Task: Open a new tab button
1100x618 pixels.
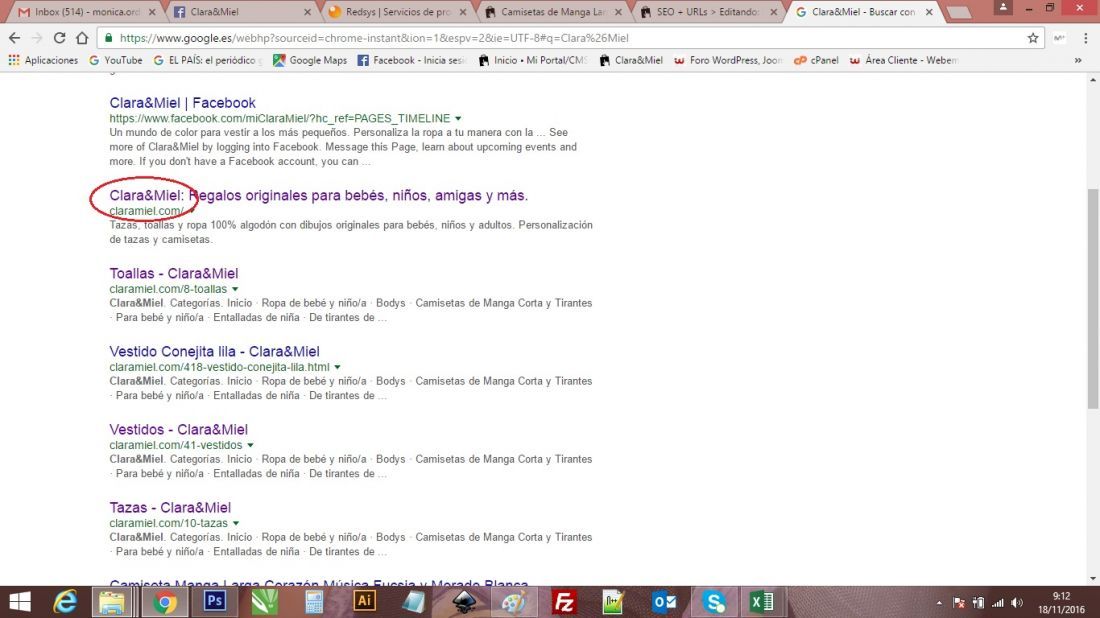Action: (958, 12)
